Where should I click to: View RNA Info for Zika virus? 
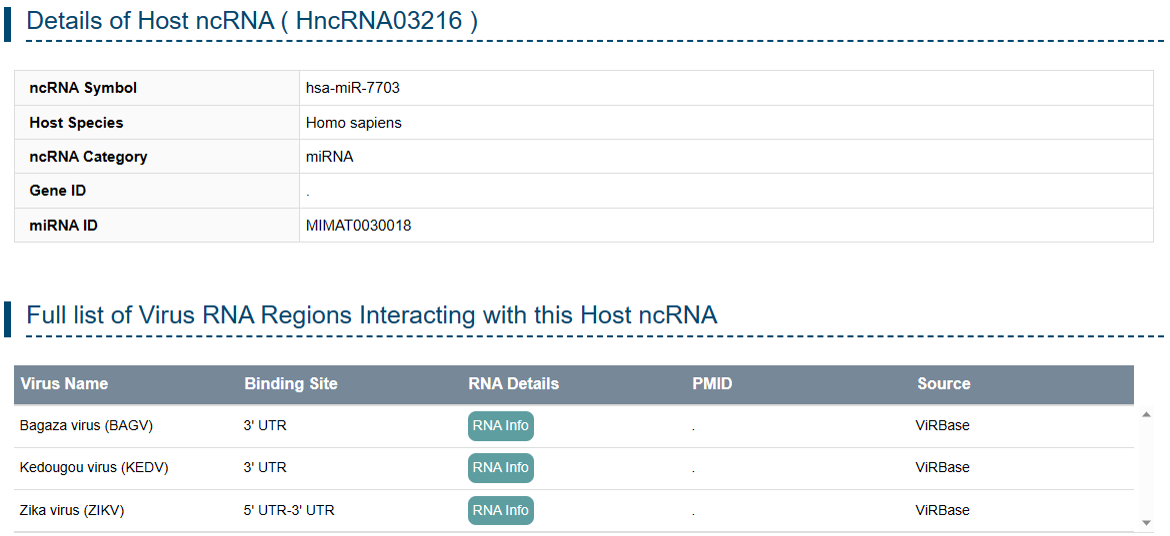coord(500,510)
